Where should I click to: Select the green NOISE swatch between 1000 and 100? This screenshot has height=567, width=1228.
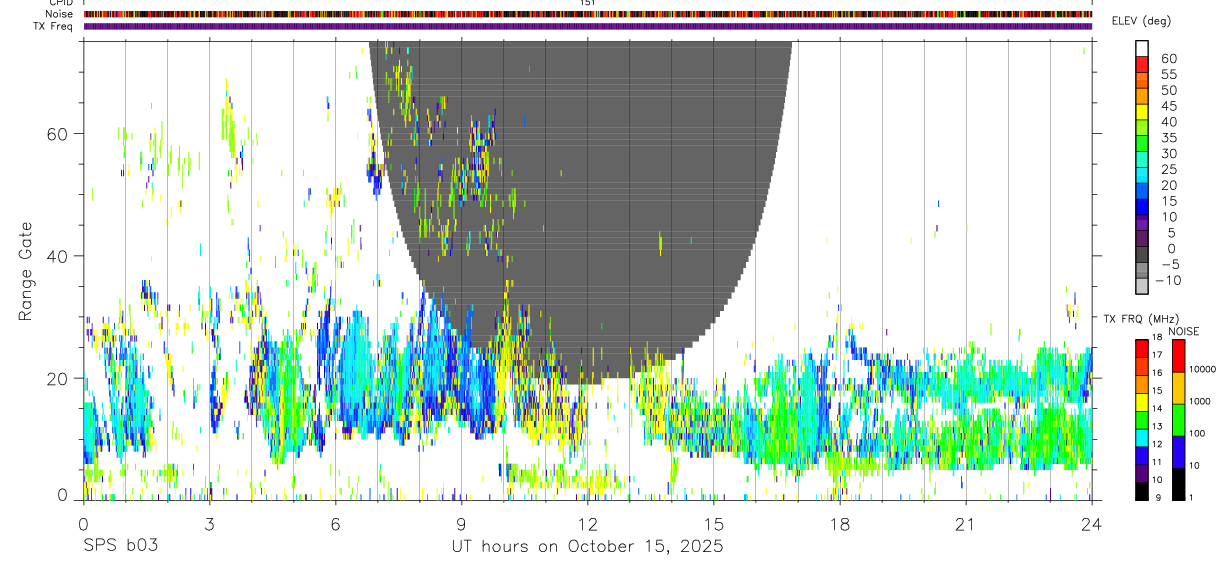click(x=1178, y=420)
